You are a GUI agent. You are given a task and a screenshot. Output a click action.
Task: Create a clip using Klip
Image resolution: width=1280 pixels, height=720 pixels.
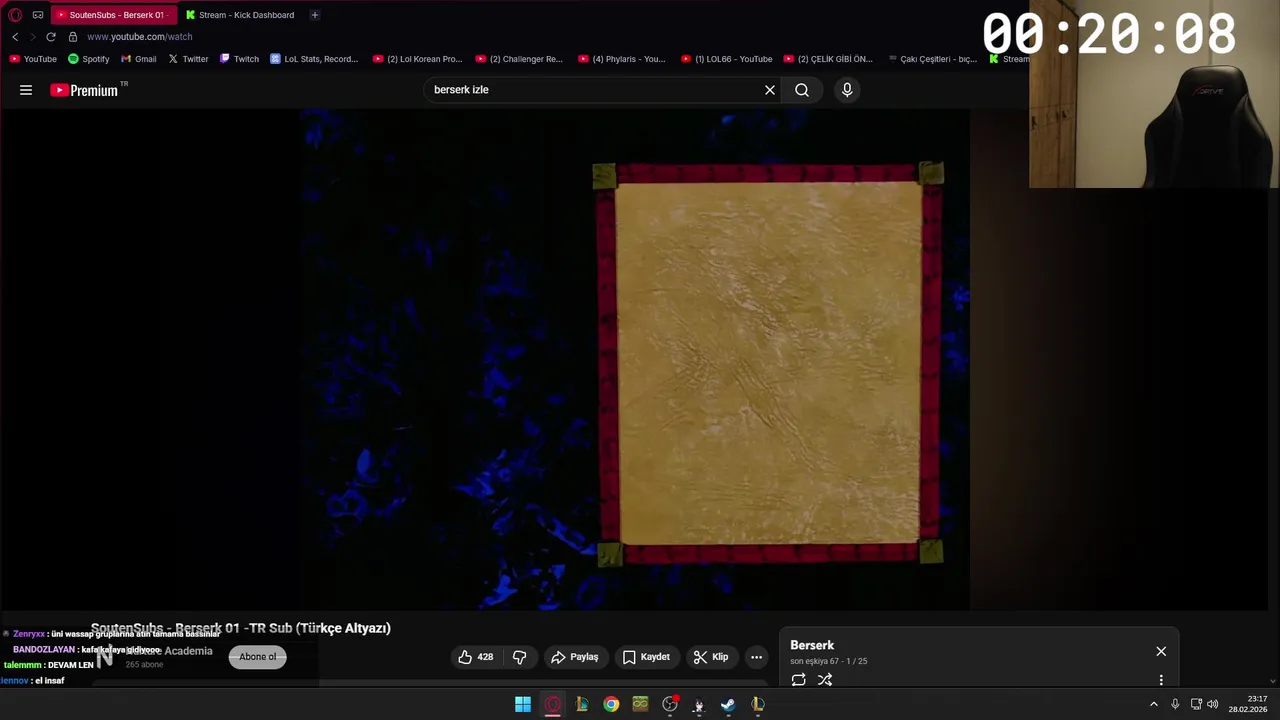pyautogui.click(x=711, y=657)
